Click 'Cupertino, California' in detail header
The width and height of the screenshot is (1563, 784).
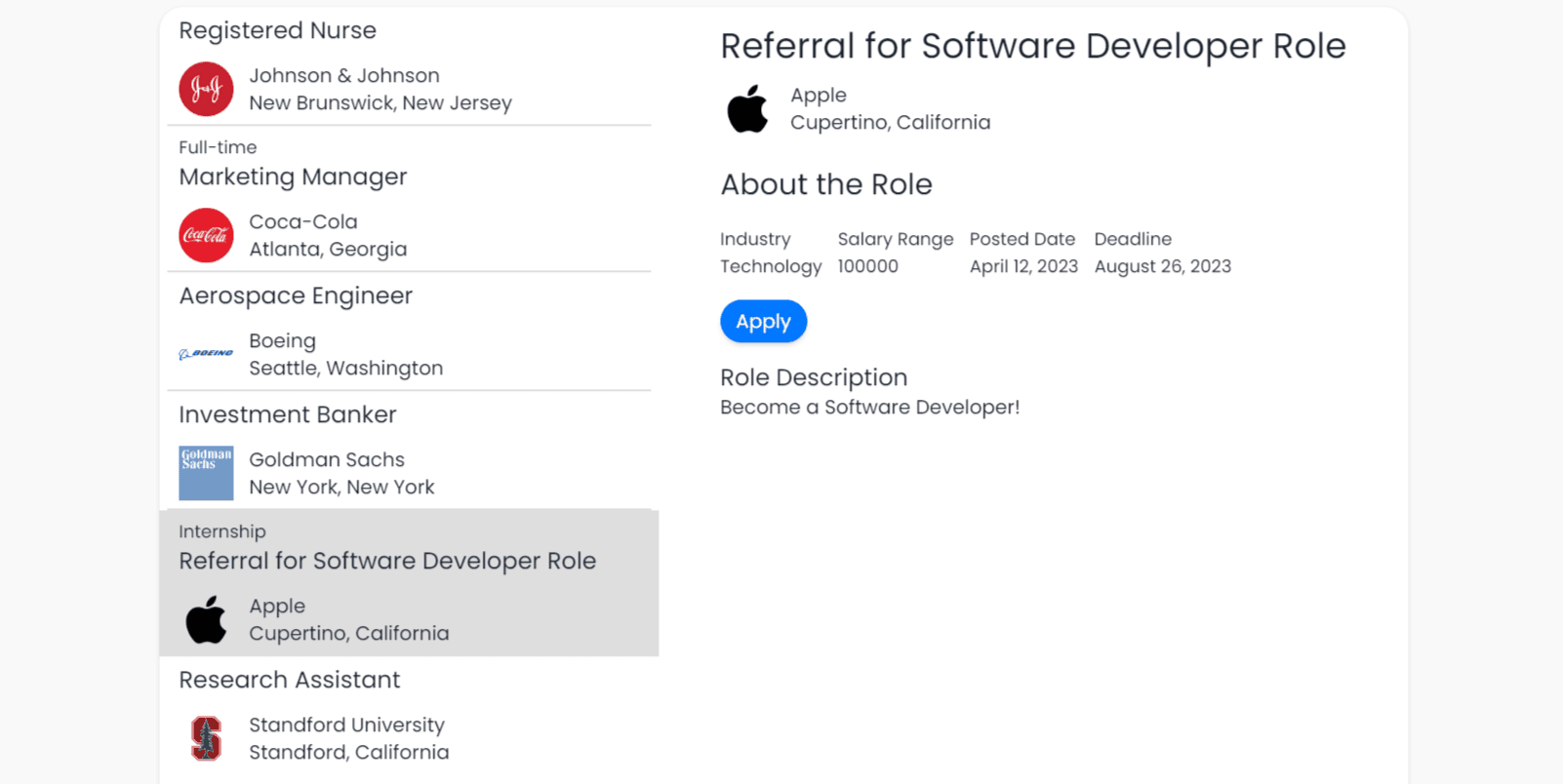[x=891, y=122]
